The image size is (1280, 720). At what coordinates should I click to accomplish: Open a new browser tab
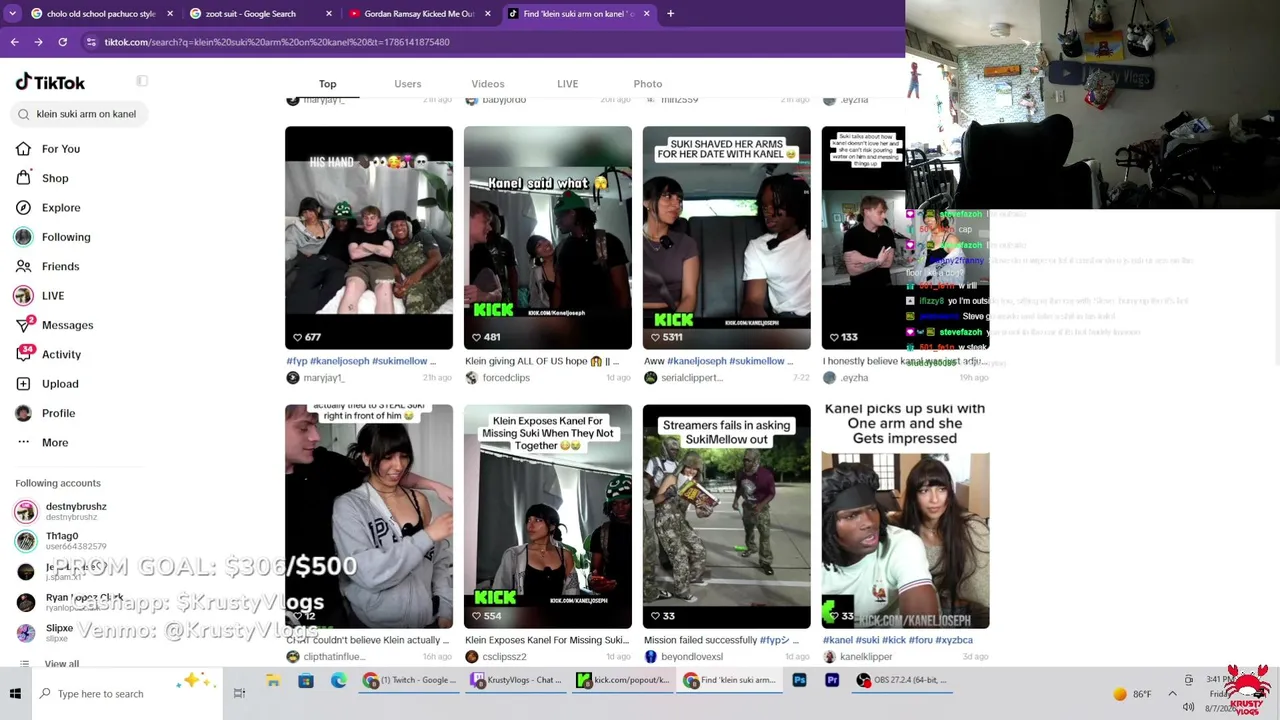(x=670, y=14)
